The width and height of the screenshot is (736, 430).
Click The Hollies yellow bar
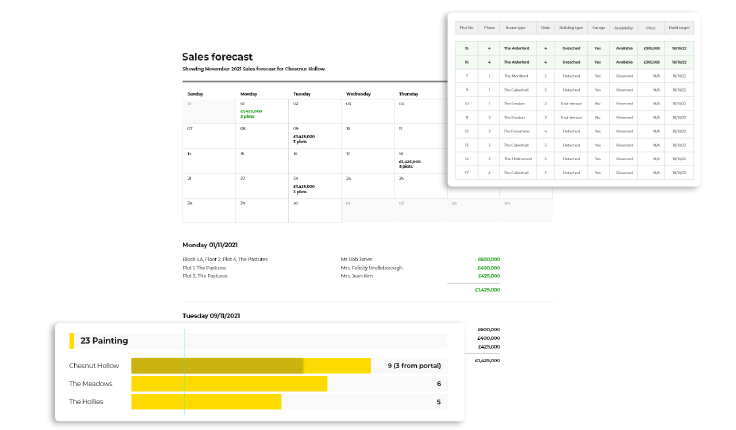click(206, 402)
